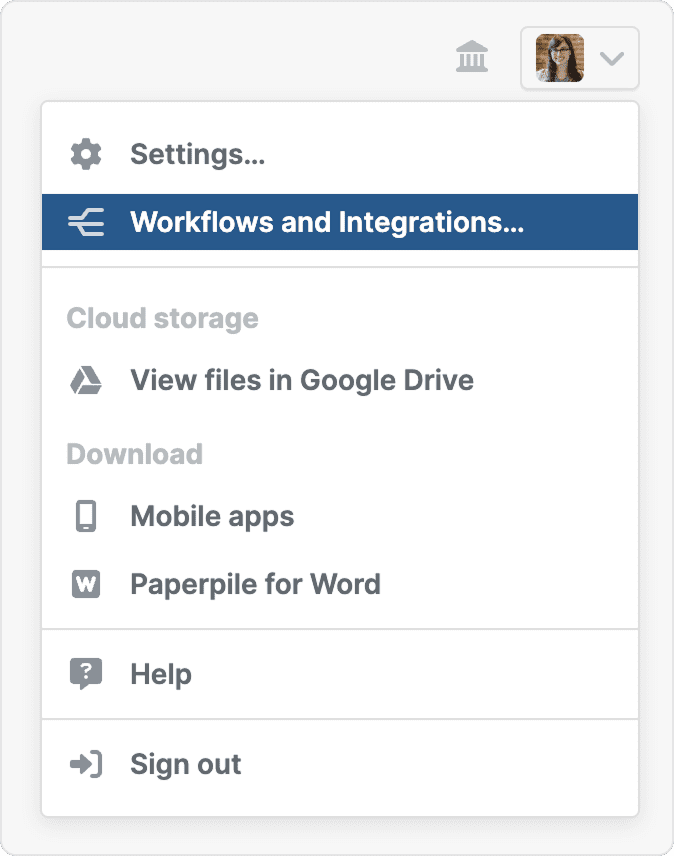Click the Word 'W' icon
The width and height of the screenshot is (674, 856).
click(x=86, y=584)
